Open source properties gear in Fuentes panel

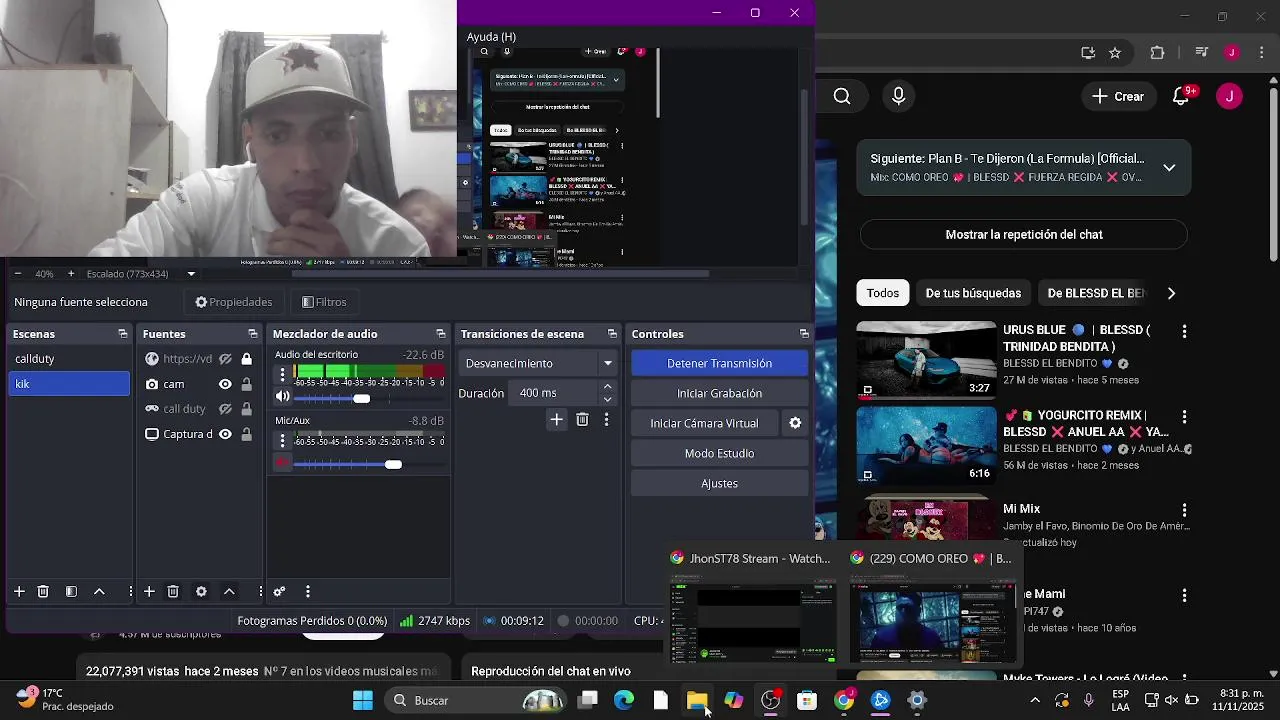pyautogui.click(x=201, y=592)
